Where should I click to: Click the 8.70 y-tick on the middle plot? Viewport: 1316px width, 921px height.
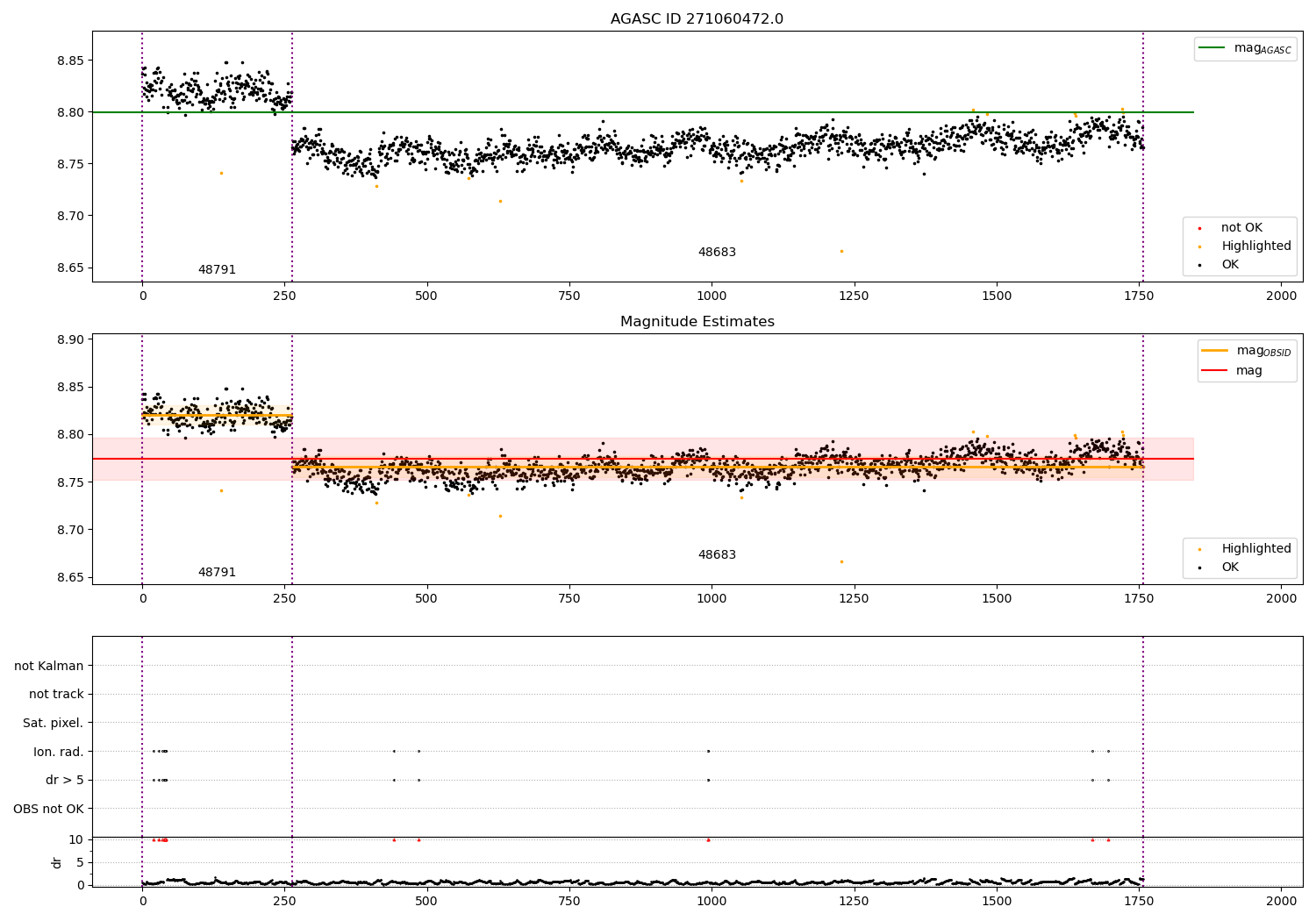coord(70,531)
